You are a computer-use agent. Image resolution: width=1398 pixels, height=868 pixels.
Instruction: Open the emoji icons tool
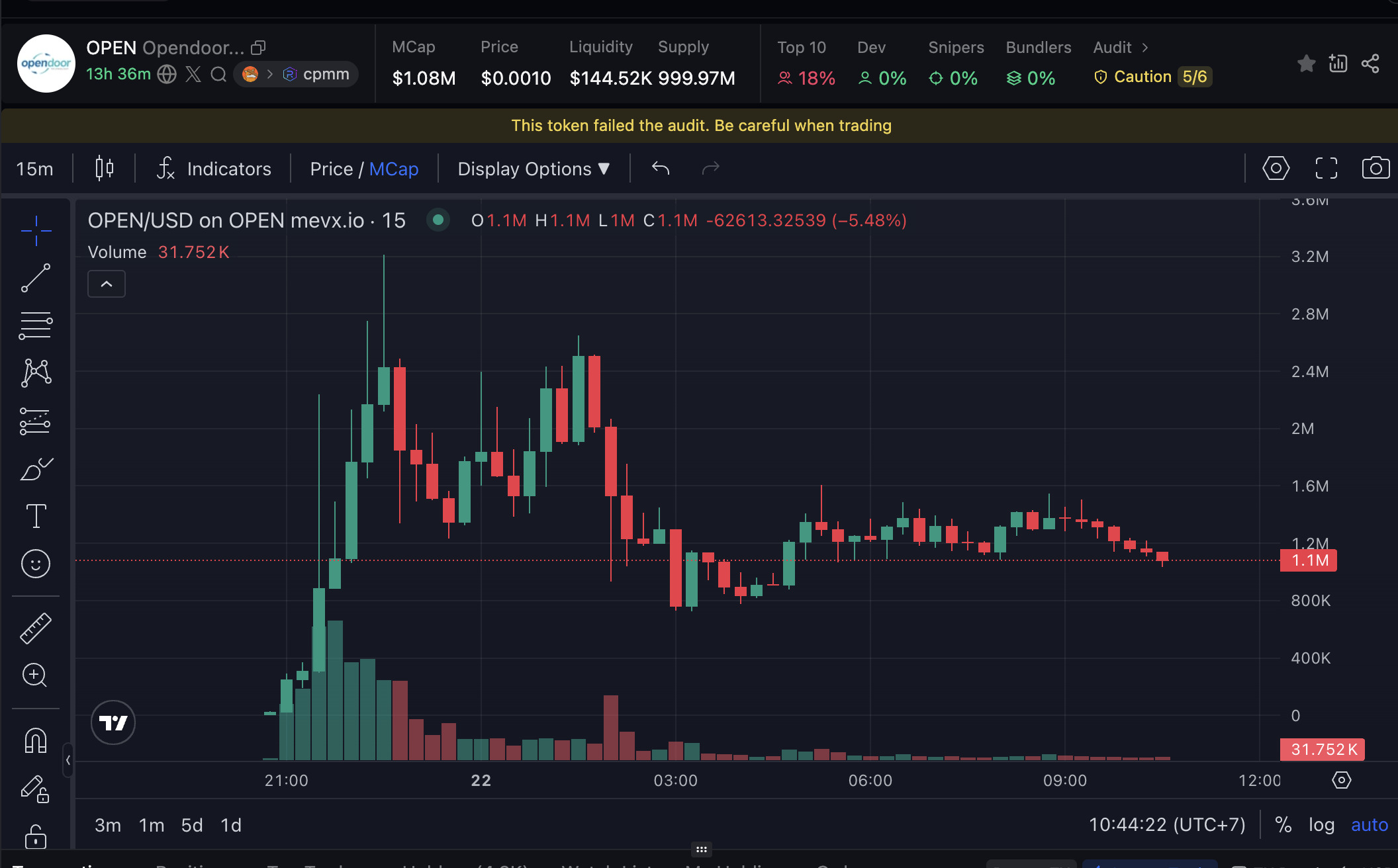click(x=36, y=564)
